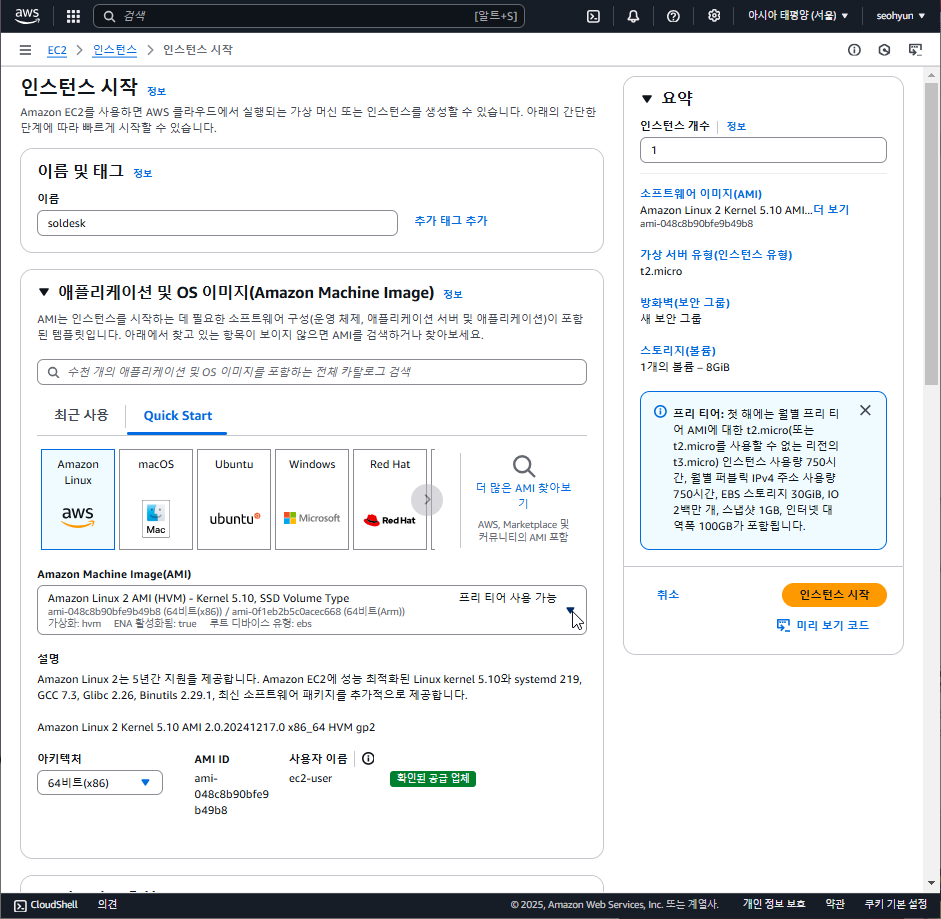Open 의견 feedback in the footer
This screenshot has width=941, height=919.
click(x=107, y=905)
